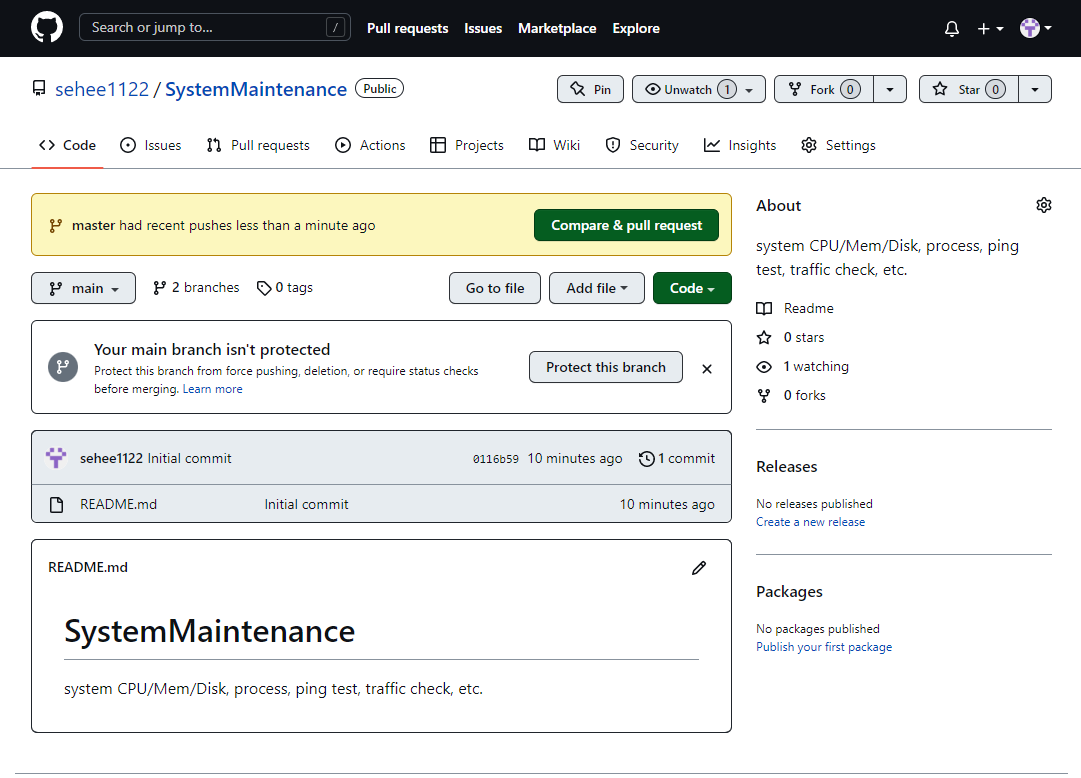Open README.md in the file list
Screen dimensions: 1081x778
pos(119,504)
